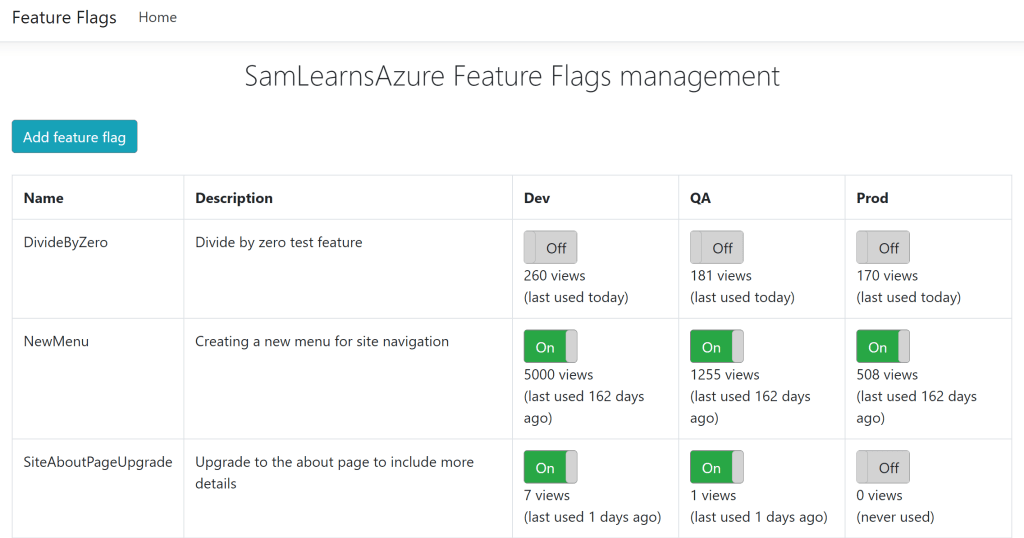Turn off NewMenu flag in QA

coord(716,347)
